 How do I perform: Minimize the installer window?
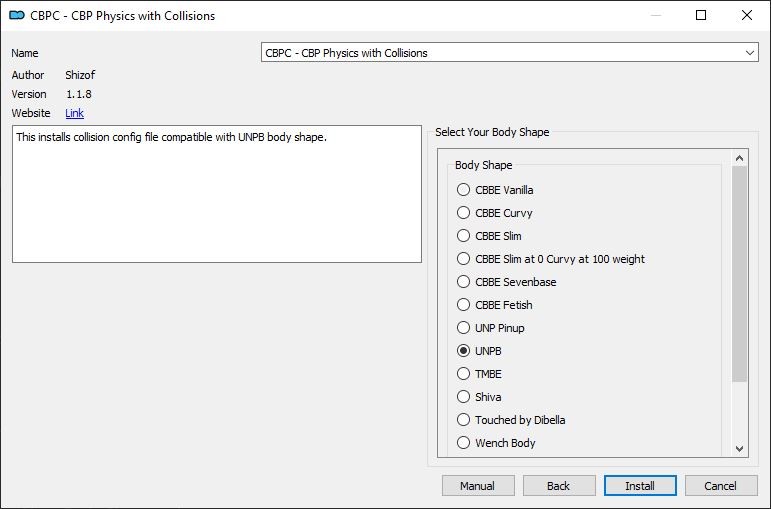tap(655, 15)
